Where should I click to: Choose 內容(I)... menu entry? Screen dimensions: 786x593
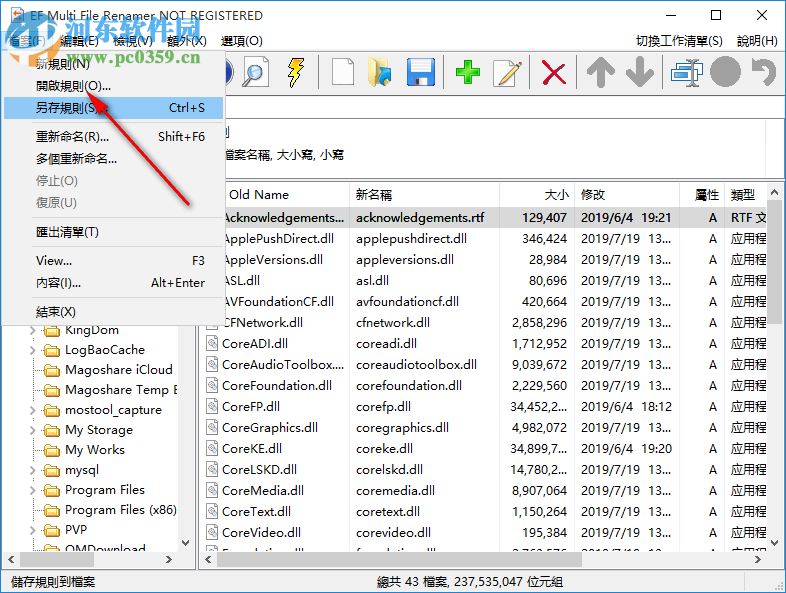pos(113,283)
